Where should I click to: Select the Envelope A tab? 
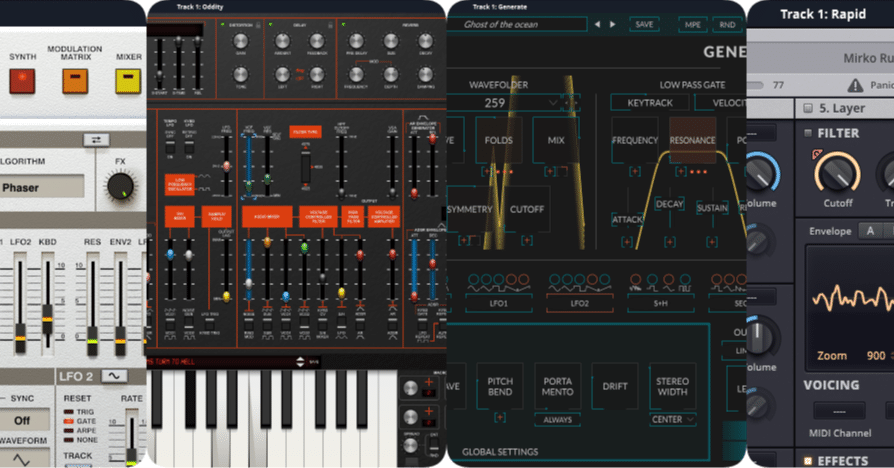870,231
